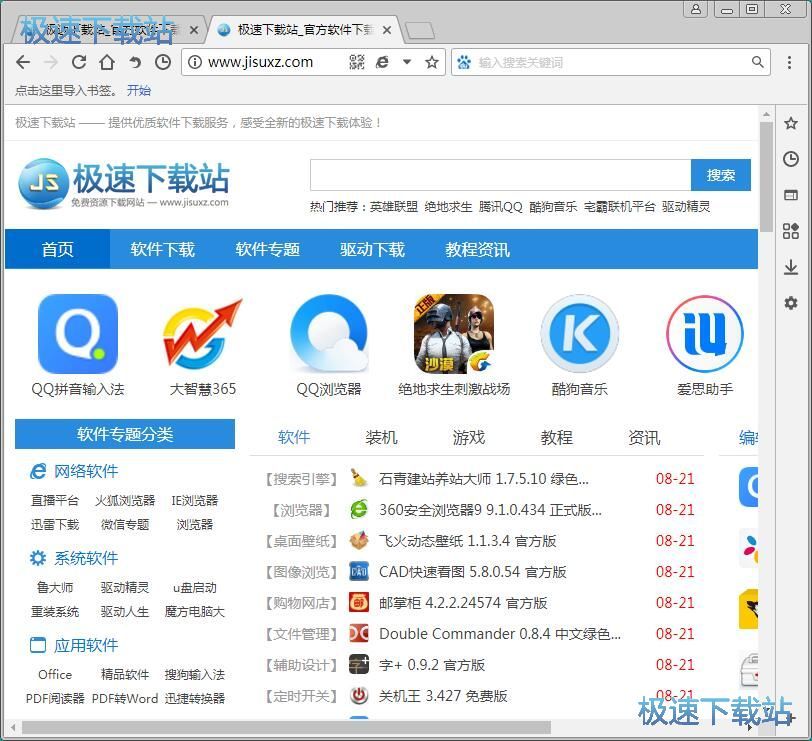
Task: Select 软件下载 in the navigation bar
Action: pos(163,249)
